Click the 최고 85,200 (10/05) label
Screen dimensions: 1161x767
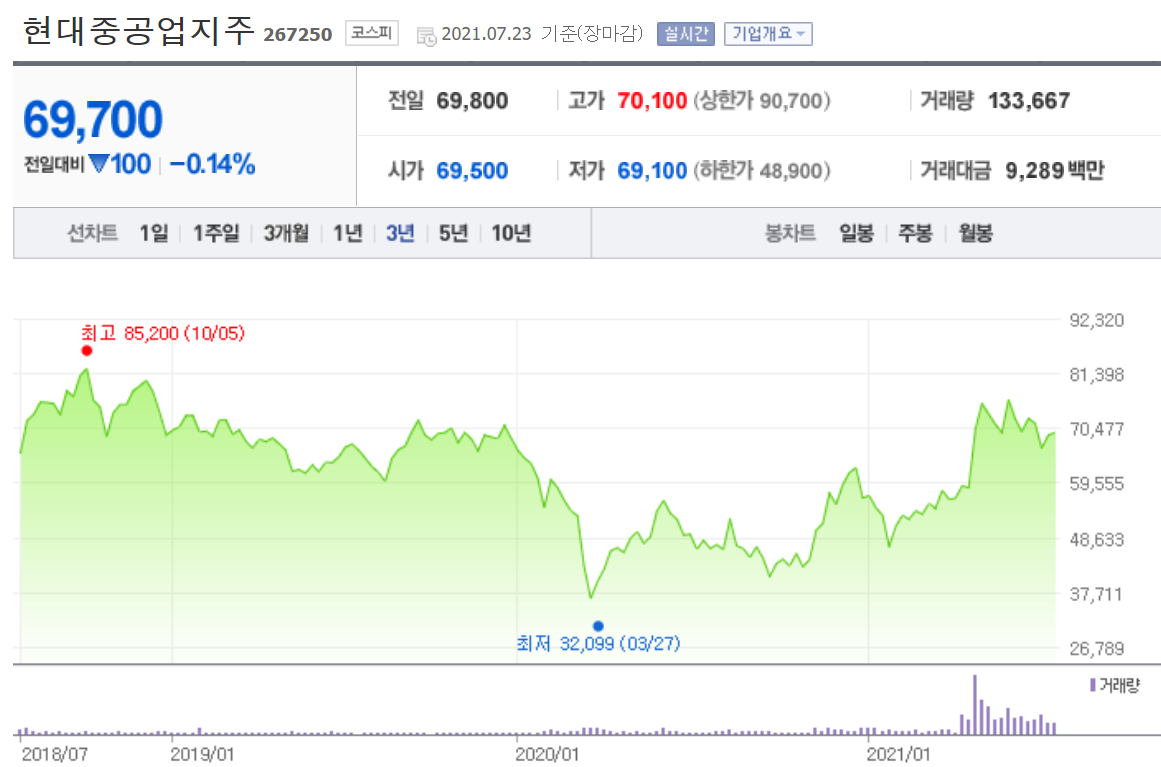[x=162, y=333]
